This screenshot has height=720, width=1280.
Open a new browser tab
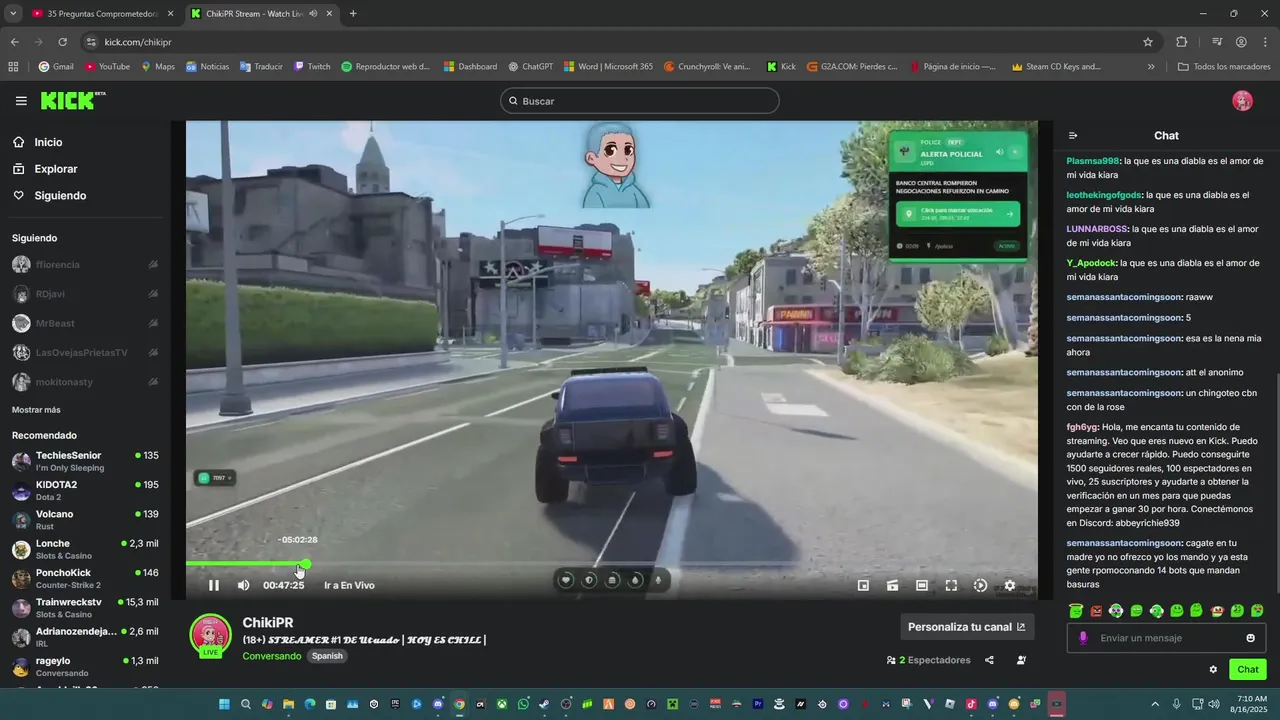[353, 14]
